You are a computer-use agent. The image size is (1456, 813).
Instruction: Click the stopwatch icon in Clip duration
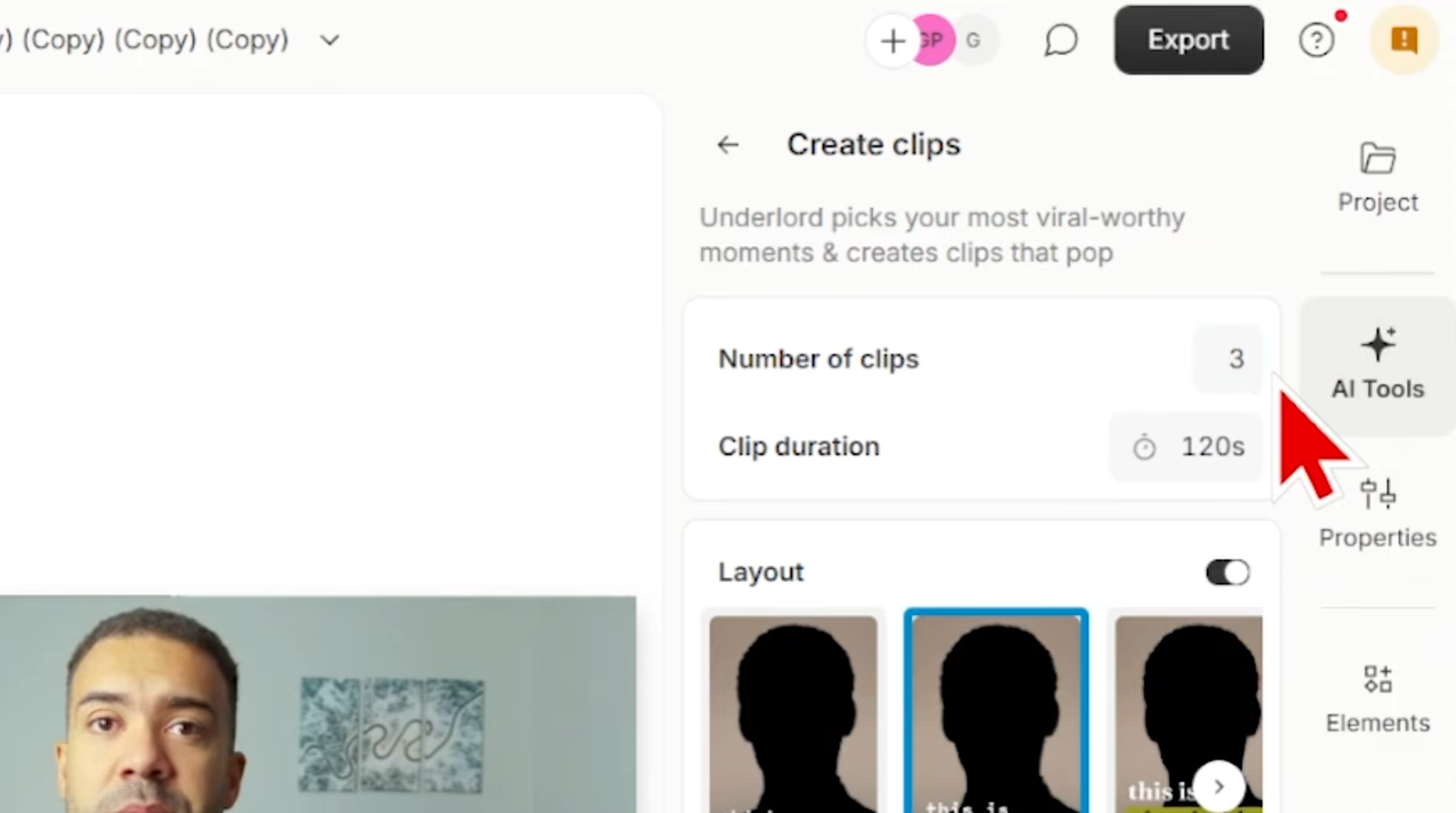click(x=1145, y=447)
